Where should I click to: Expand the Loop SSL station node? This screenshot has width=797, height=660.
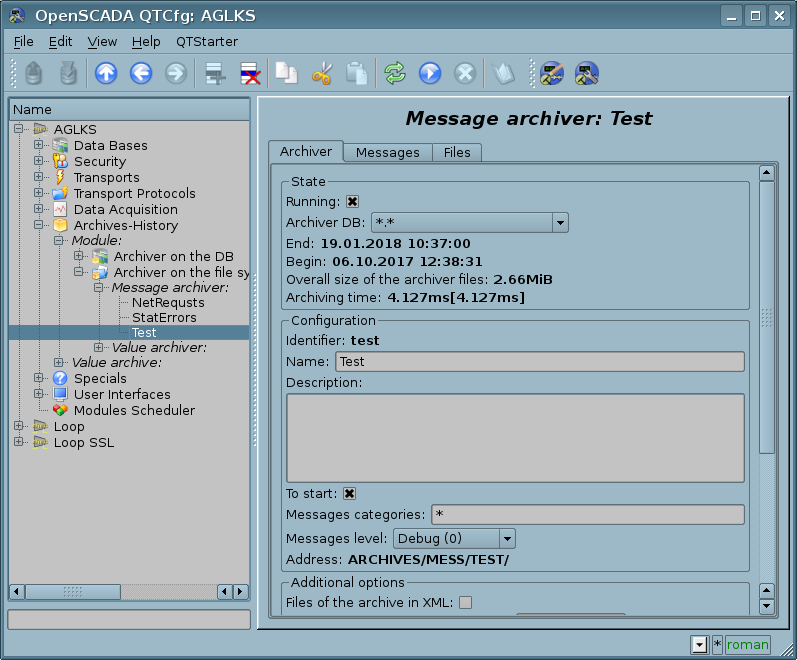click(x=19, y=441)
